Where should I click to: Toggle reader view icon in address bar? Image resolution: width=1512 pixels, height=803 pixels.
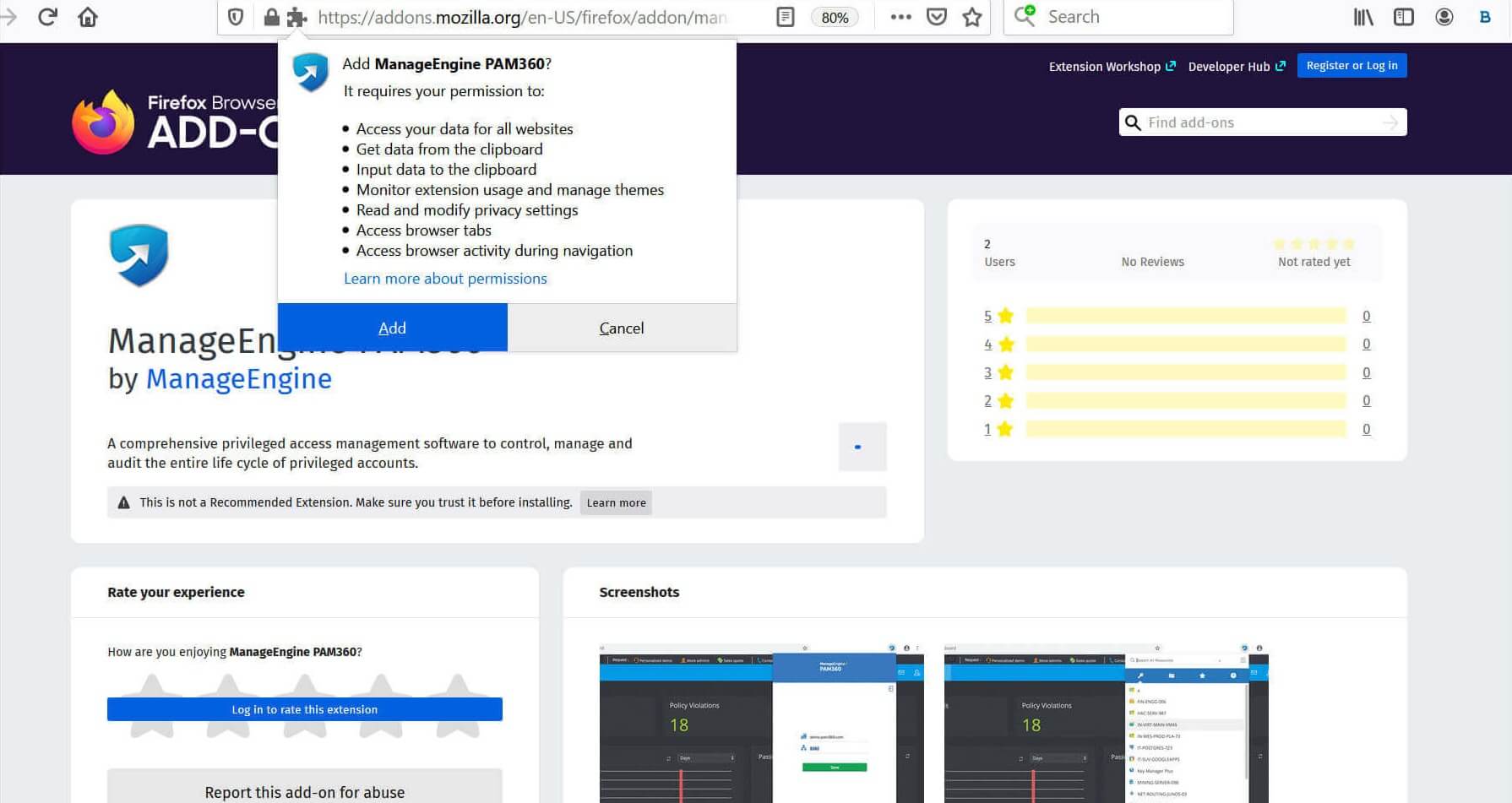(786, 17)
